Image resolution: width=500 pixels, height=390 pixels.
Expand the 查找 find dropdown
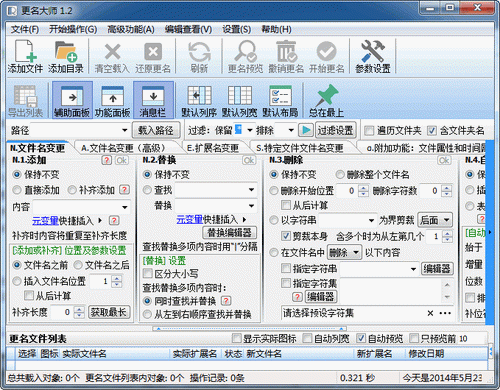pos(251,190)
